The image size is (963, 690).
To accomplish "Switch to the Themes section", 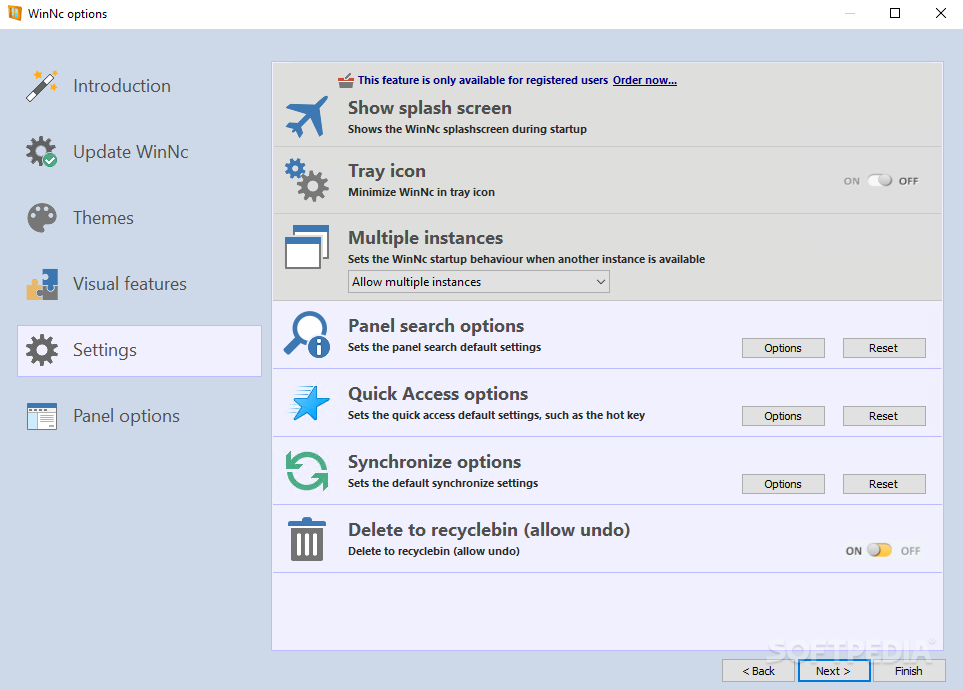I will pyautogui.click(x=139, y=218).
